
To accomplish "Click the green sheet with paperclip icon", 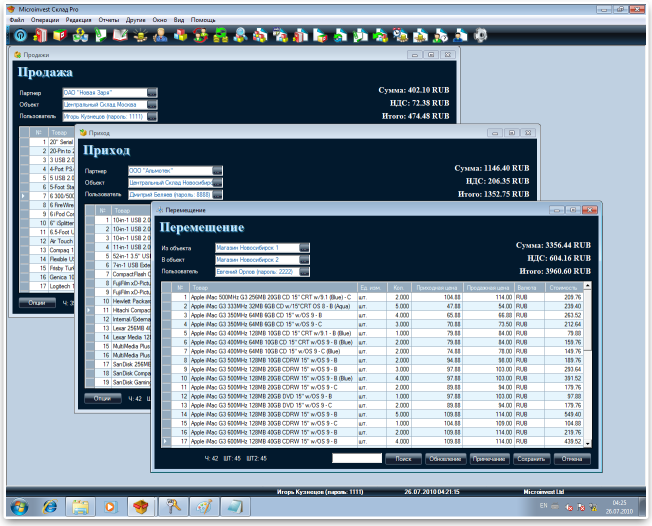I will pos(100,35).
